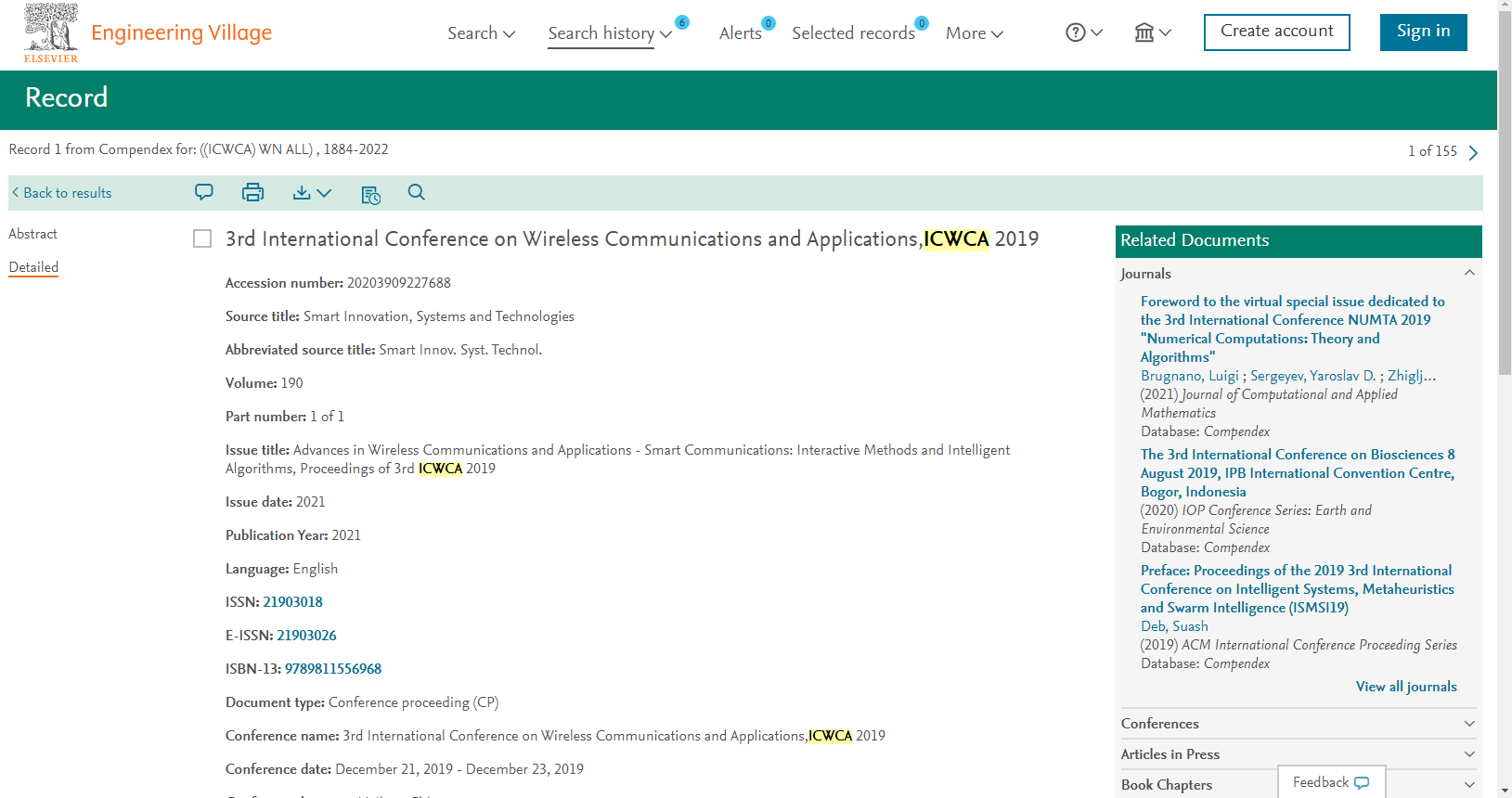
Task: Click the Selected records count badge
Action: (922, 23)
